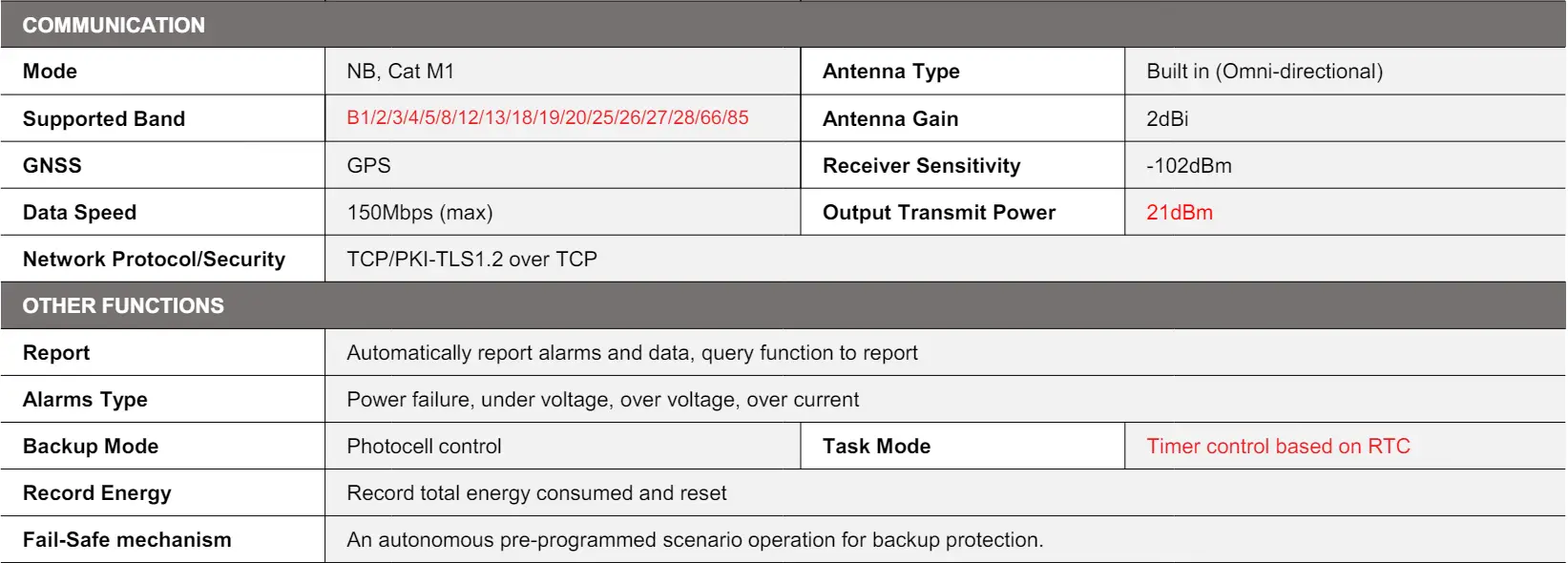Screen dimensions: 1568x563
Task: Select the 2dBi antenna gain value
Action: click(x=1167, y=118)
